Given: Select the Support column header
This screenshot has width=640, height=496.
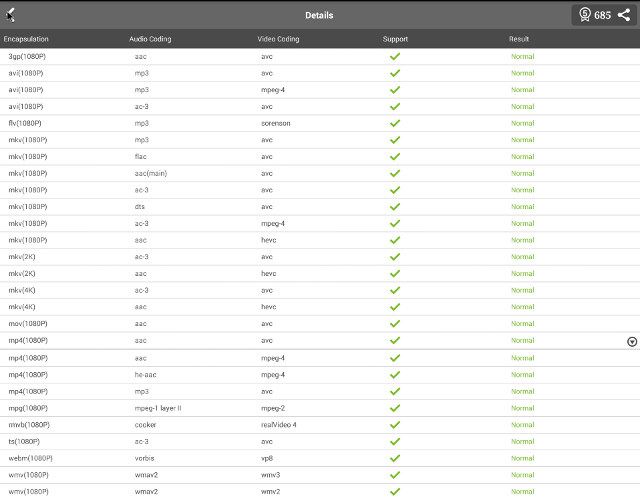Looking at the screenshot, I should coord(395,39).
